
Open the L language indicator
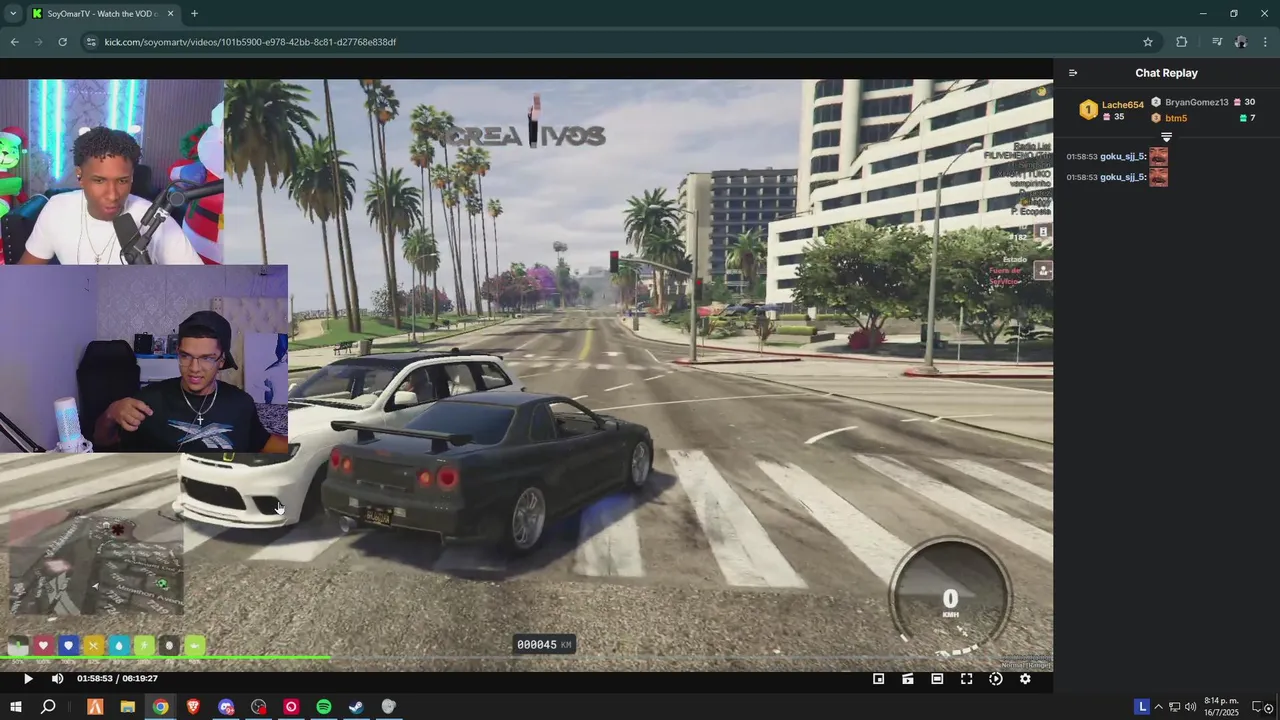coord(1141,707)
